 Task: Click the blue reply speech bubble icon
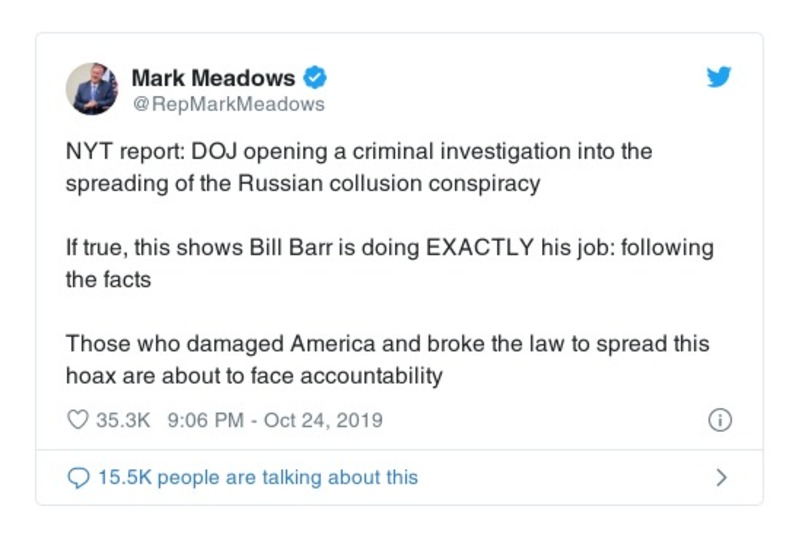tap(78, 477)
